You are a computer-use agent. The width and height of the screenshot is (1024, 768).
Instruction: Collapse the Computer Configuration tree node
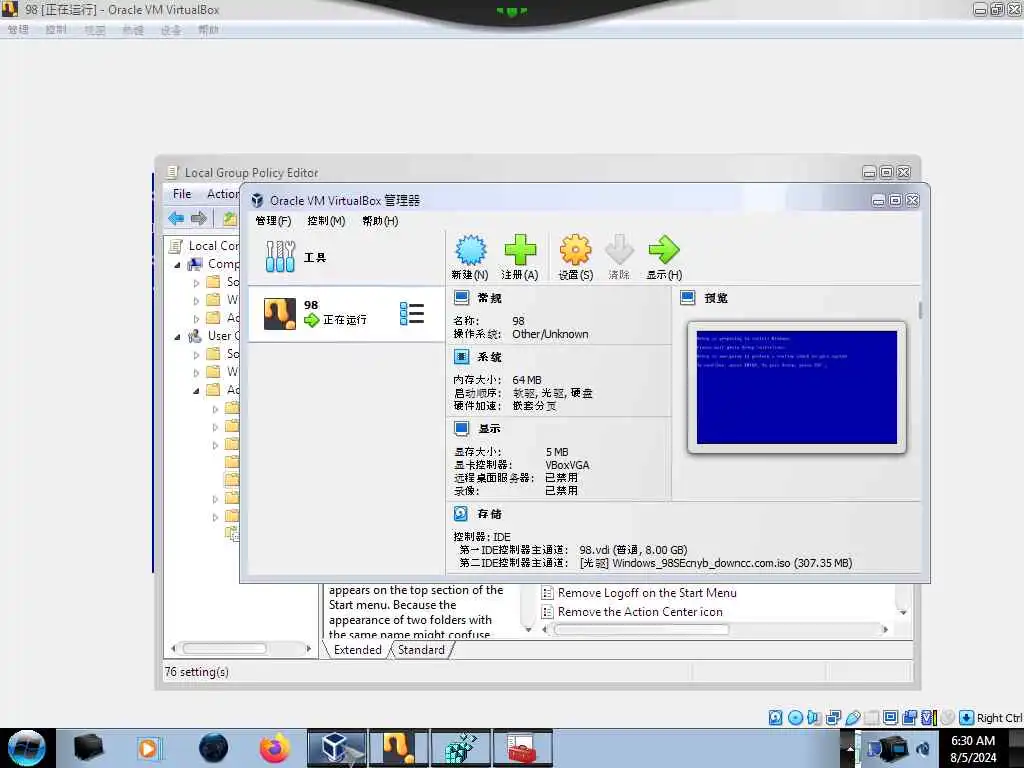click(177, 264)
